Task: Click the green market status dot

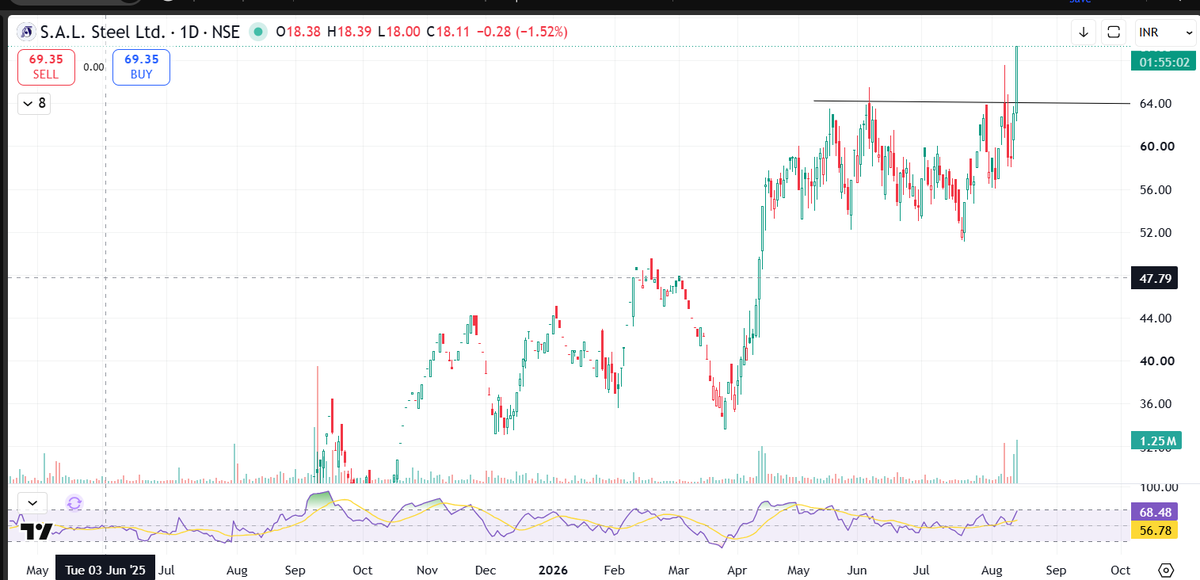Action: 258,32
